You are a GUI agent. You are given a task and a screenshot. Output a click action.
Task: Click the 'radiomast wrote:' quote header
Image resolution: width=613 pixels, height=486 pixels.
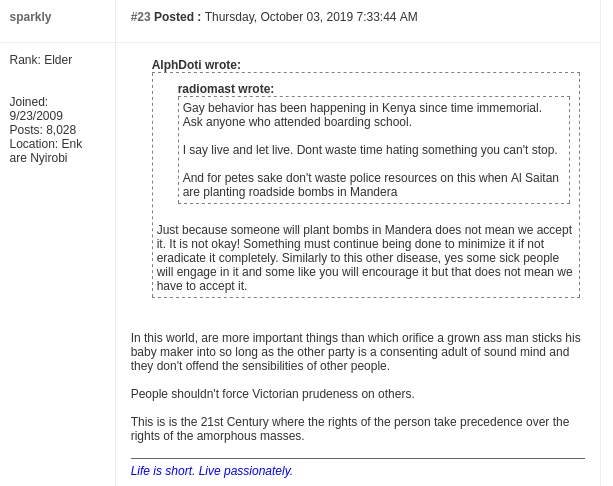[x=226, y=89]
